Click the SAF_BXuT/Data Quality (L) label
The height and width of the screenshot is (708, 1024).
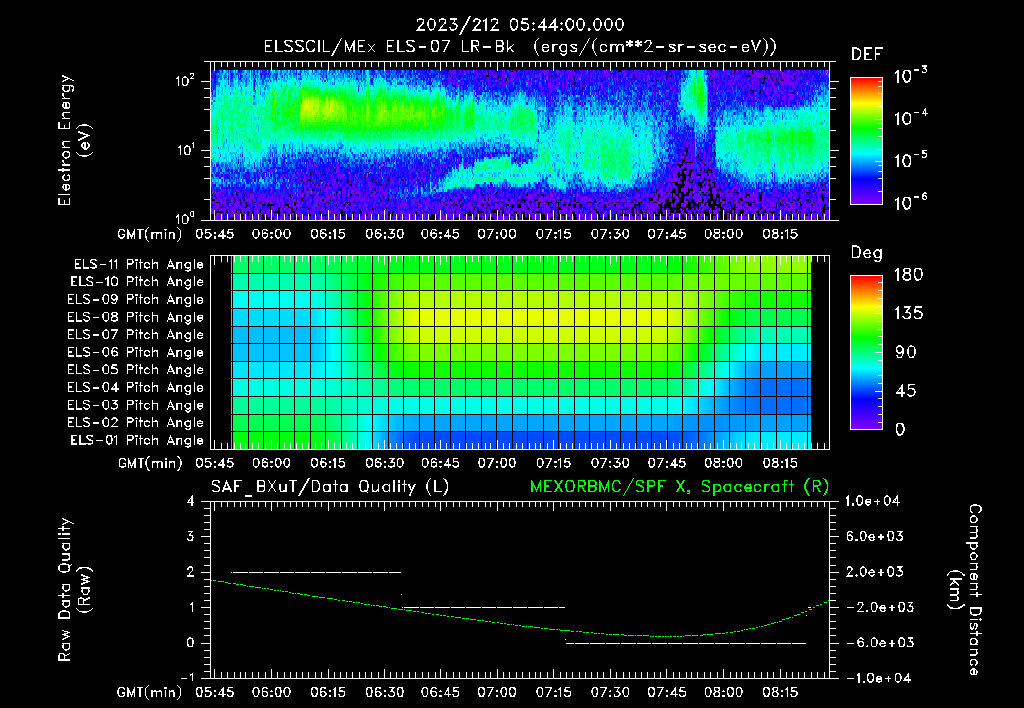[x=330, y=487]
